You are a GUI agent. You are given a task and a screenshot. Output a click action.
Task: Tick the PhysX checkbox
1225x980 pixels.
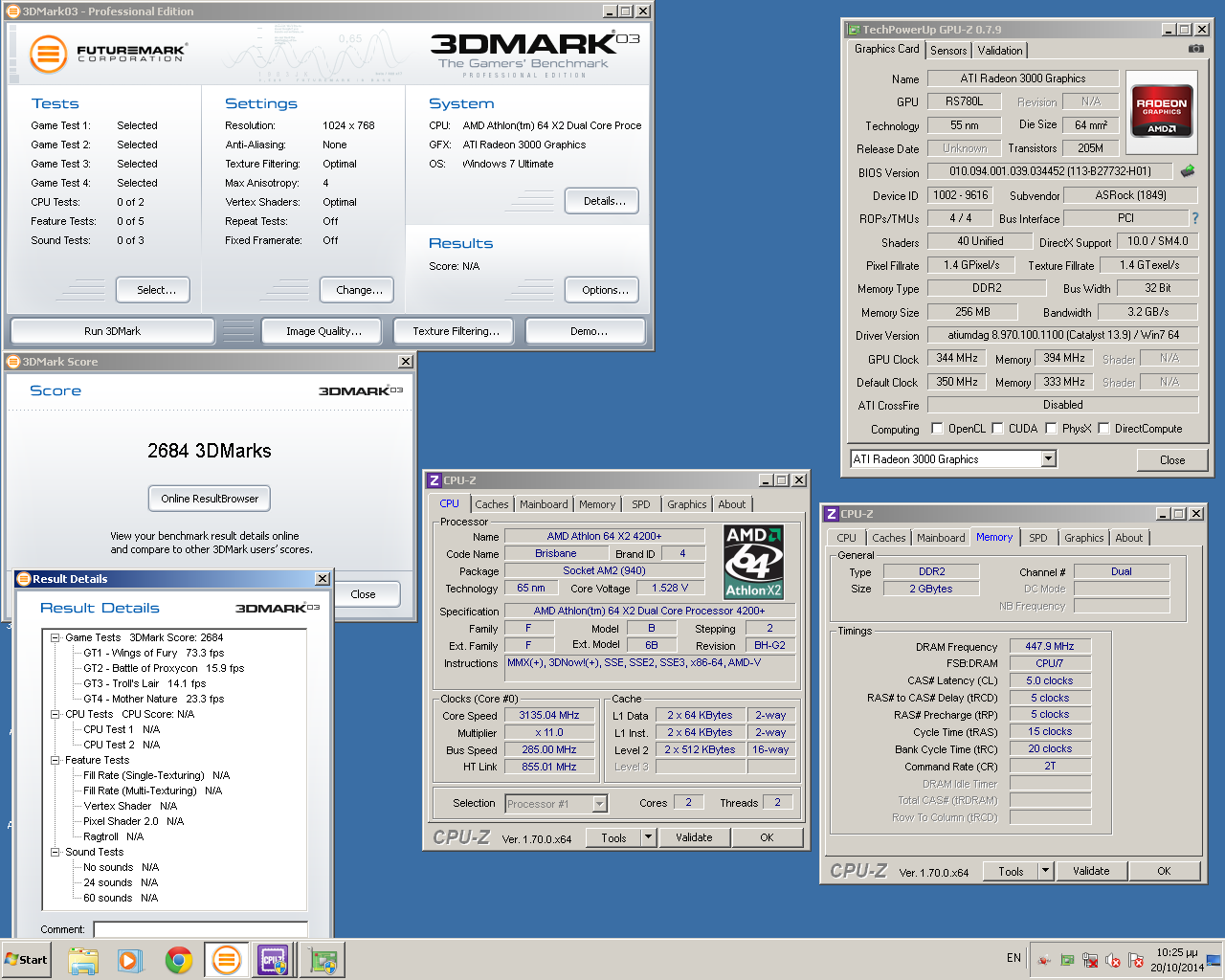coord(1051,429)
